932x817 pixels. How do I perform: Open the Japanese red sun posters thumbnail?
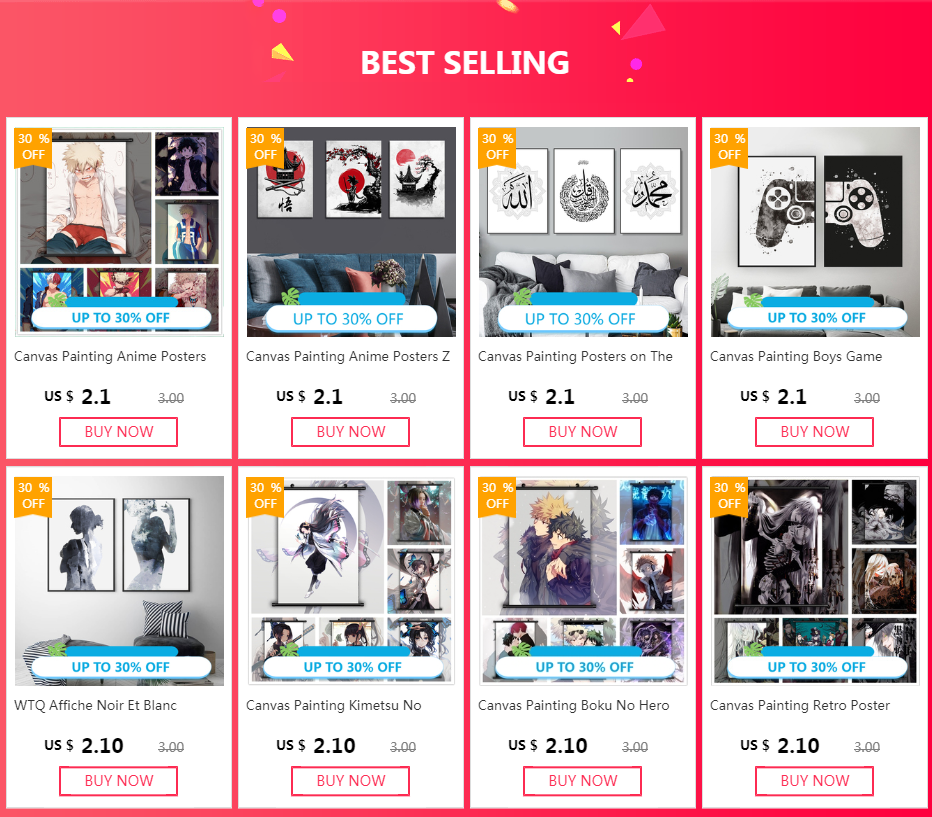351,232
